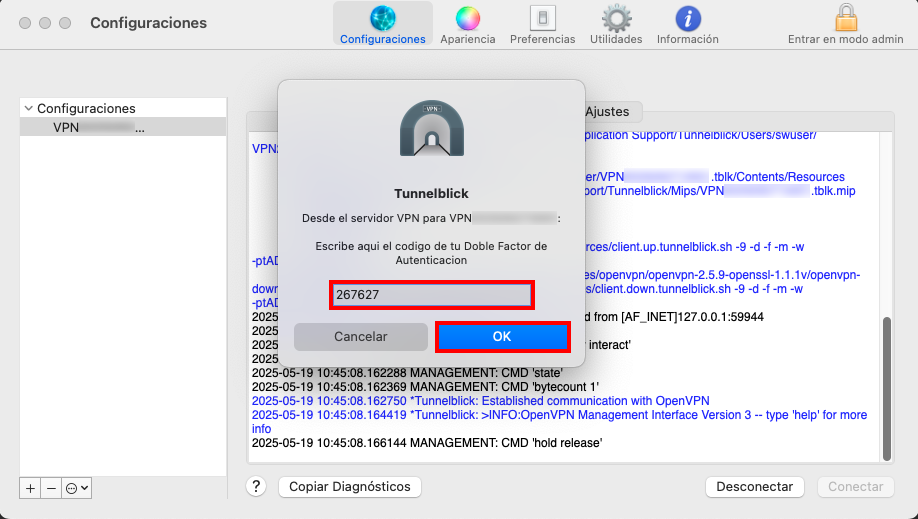Confirm the code with OK button
Image resolution: width=918 pixels, height=519 pixels.
502,337
